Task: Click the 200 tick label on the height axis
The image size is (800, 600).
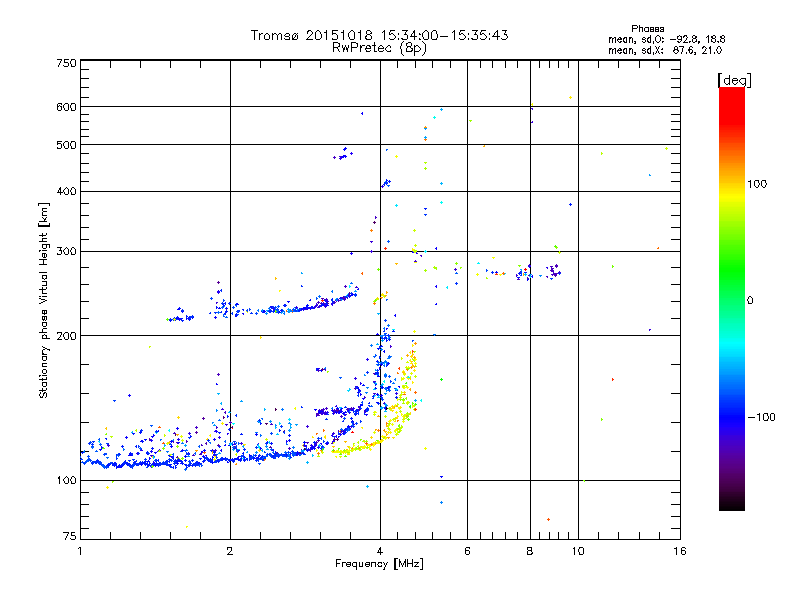Action: point(67,336)
